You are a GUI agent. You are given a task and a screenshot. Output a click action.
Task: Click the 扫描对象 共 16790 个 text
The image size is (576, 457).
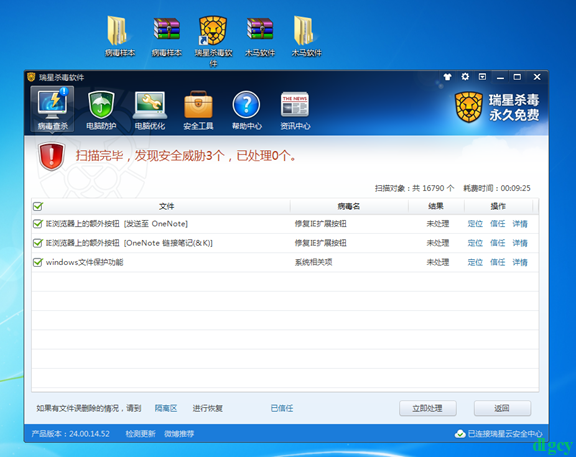414,188
